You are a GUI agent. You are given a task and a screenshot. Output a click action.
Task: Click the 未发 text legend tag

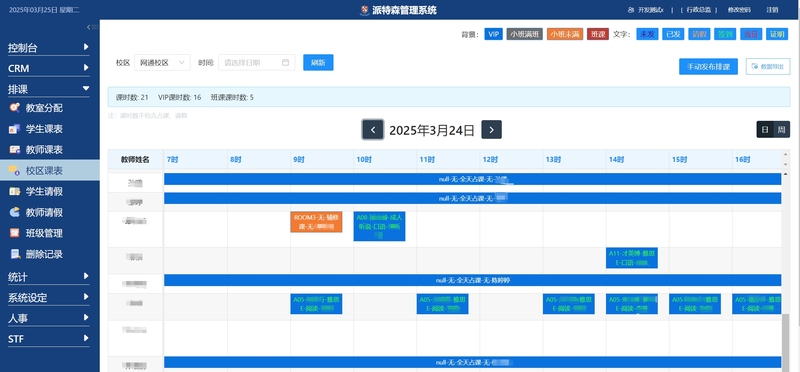click(647, 34)
